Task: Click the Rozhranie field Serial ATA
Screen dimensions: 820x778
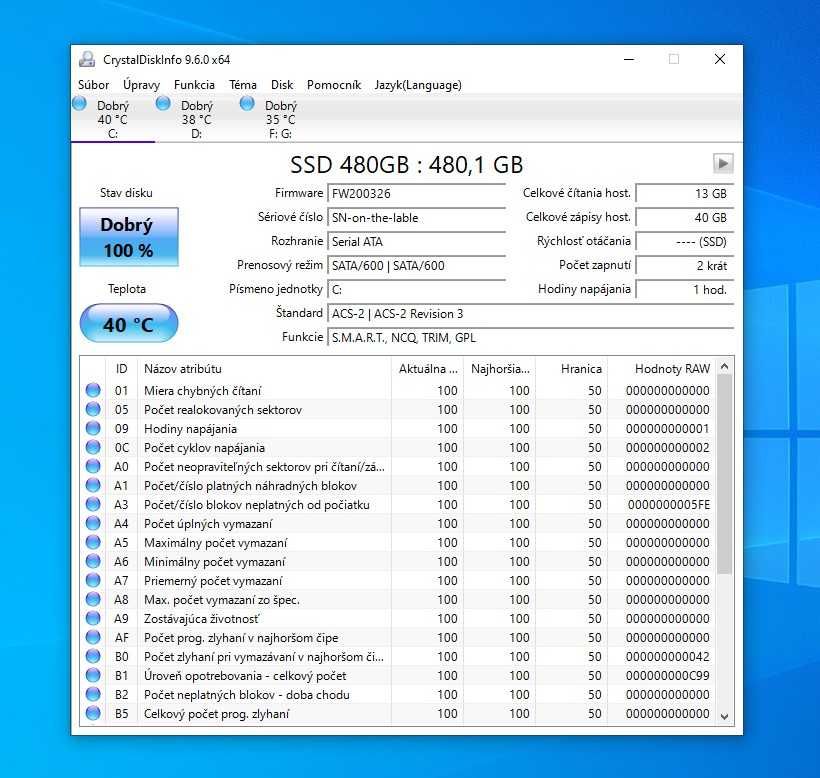Action: (x=416, y=242)
